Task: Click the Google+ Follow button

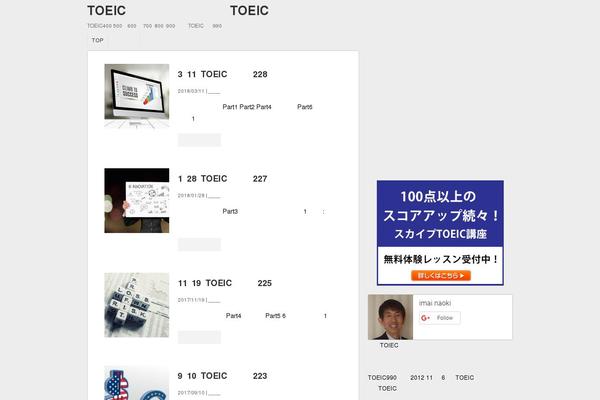Action: (x=439, y=318)
